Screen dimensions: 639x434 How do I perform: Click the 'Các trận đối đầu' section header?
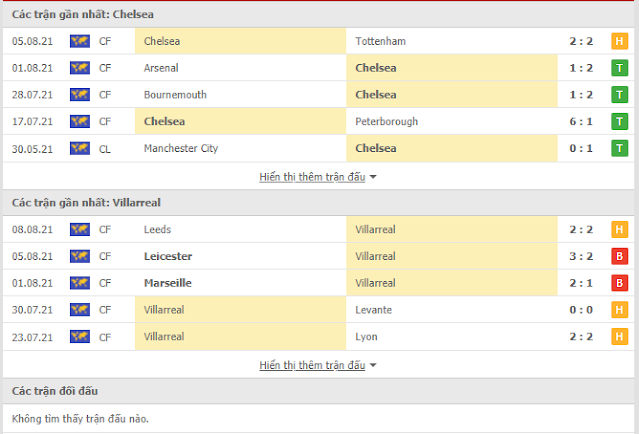(55, 391)
